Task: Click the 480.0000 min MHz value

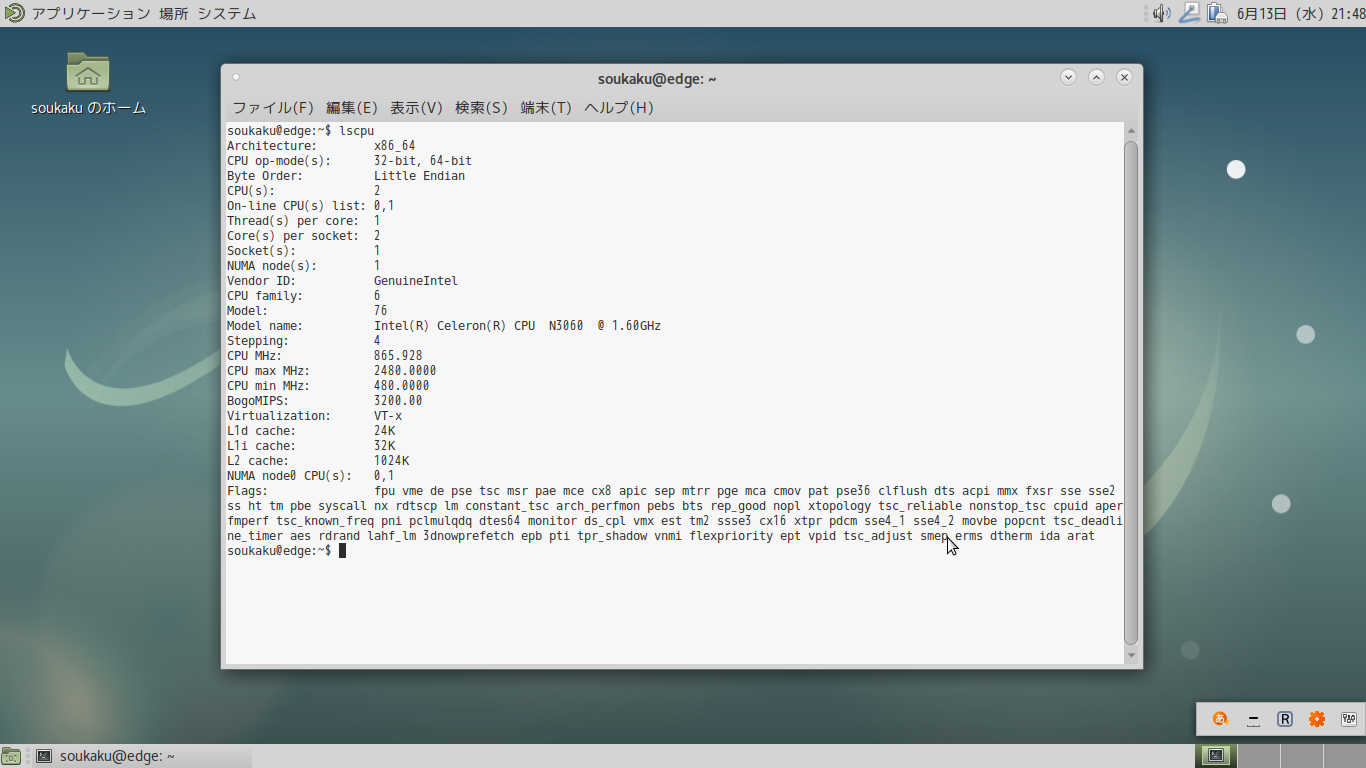Action: click(402, 386)
